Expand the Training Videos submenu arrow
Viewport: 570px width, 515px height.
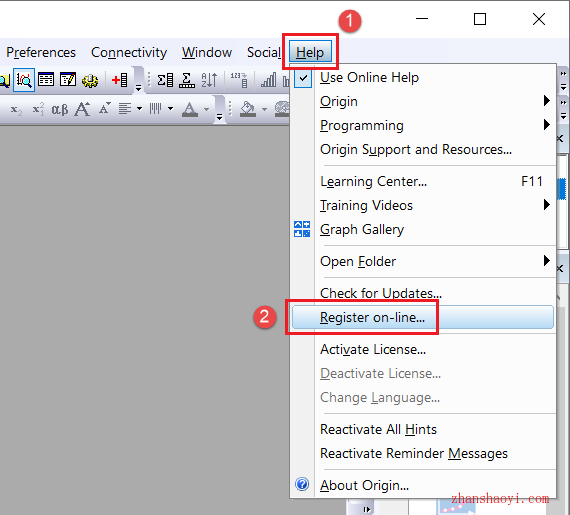click(546, 205)
